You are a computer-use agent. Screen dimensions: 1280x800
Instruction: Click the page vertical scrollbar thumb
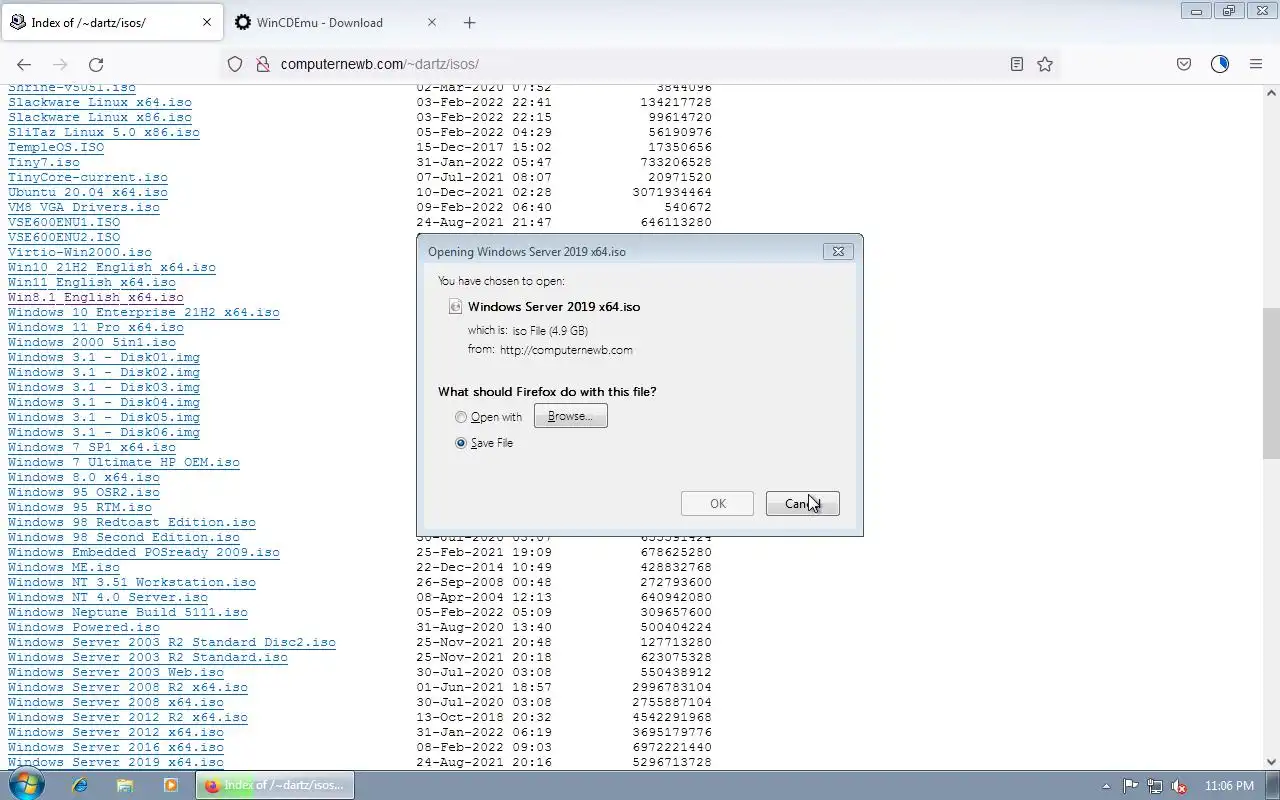pos(1271,382)
